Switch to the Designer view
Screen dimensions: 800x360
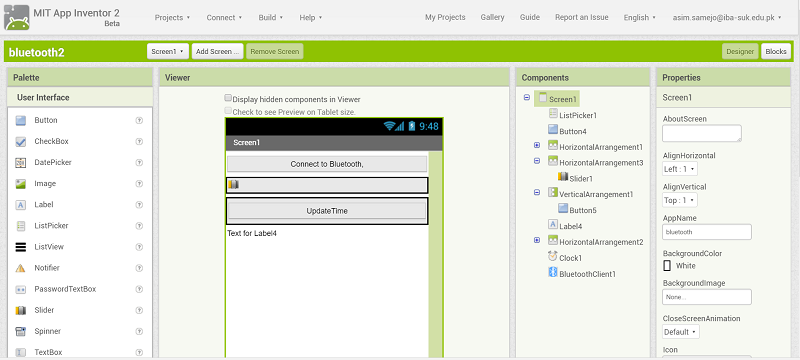[740, 52]
